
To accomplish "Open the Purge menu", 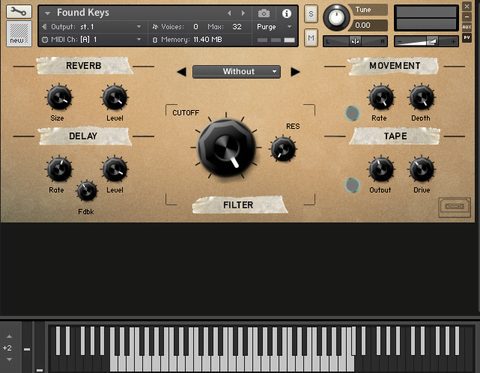I will pos(274,27).
